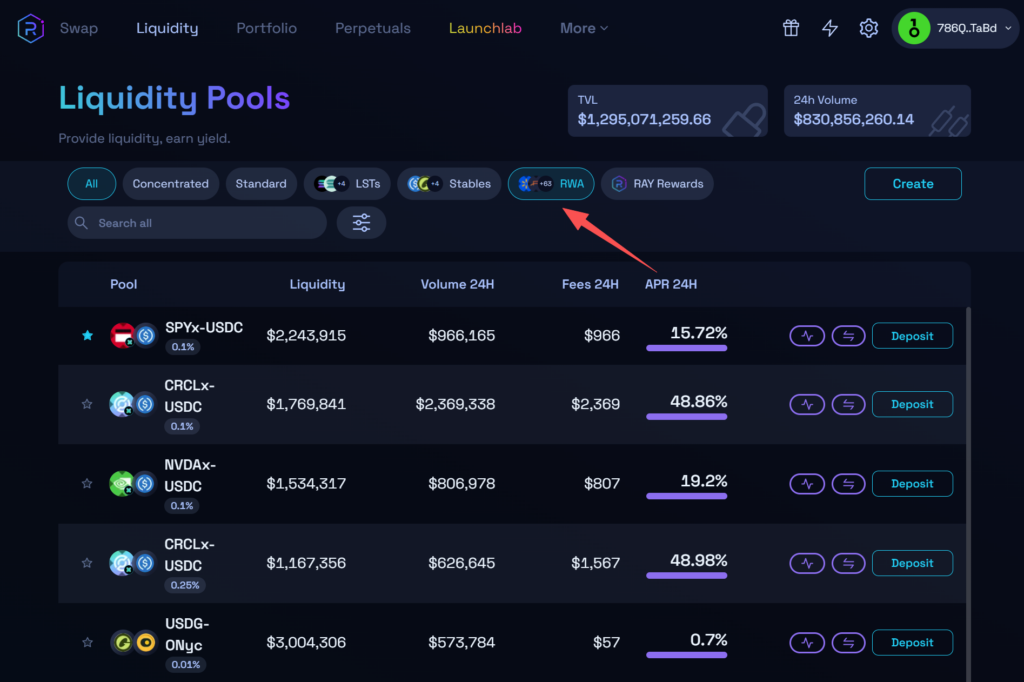Sort pools by APR 24H column
Viewport: 1024px width, 682px height.
click(671, 284)
